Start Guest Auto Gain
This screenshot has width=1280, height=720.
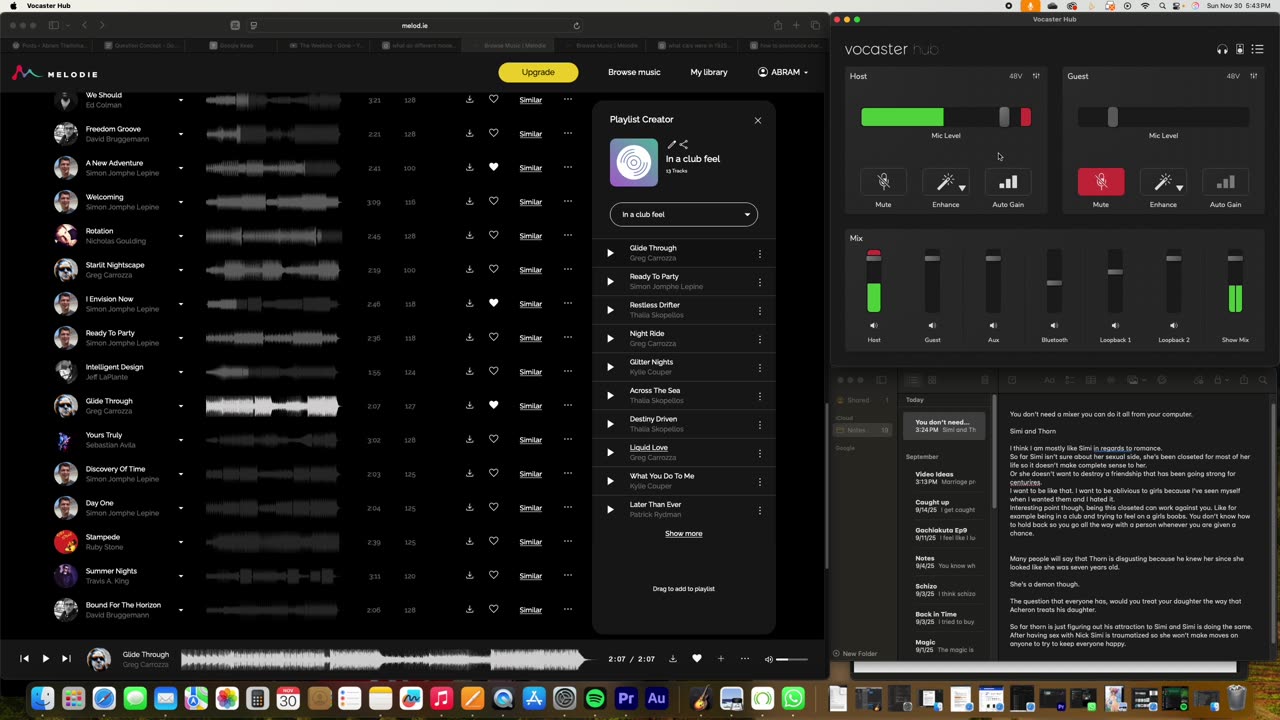point(1225,182)
